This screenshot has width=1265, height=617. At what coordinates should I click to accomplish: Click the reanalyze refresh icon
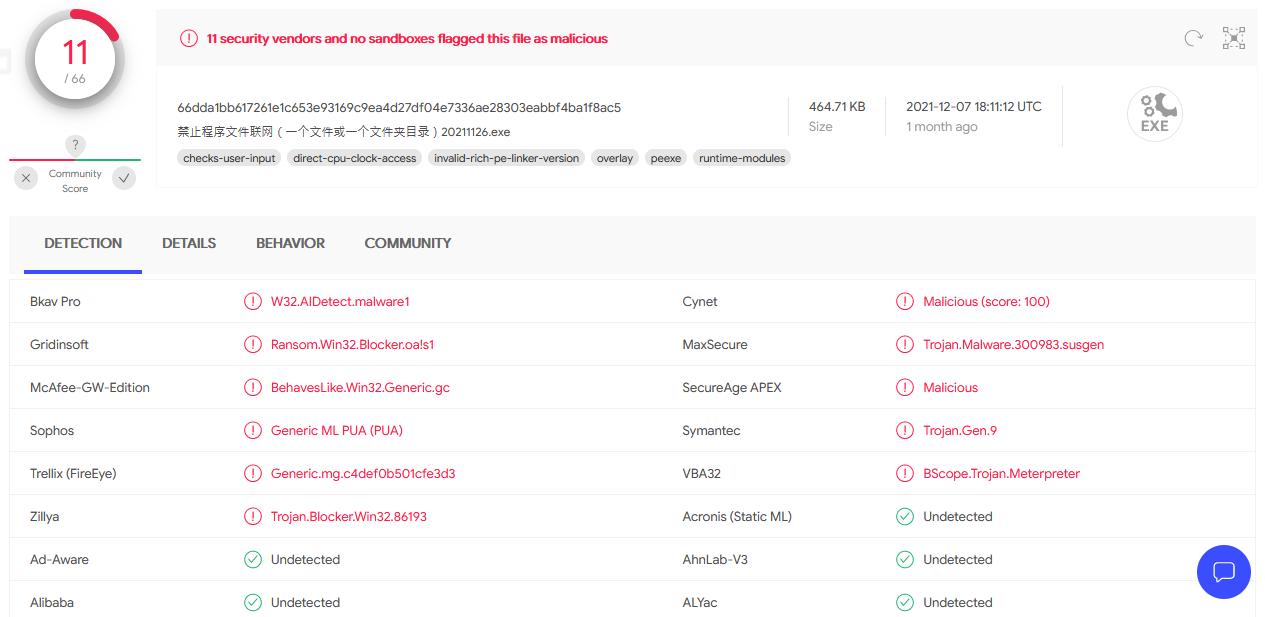1193,38
